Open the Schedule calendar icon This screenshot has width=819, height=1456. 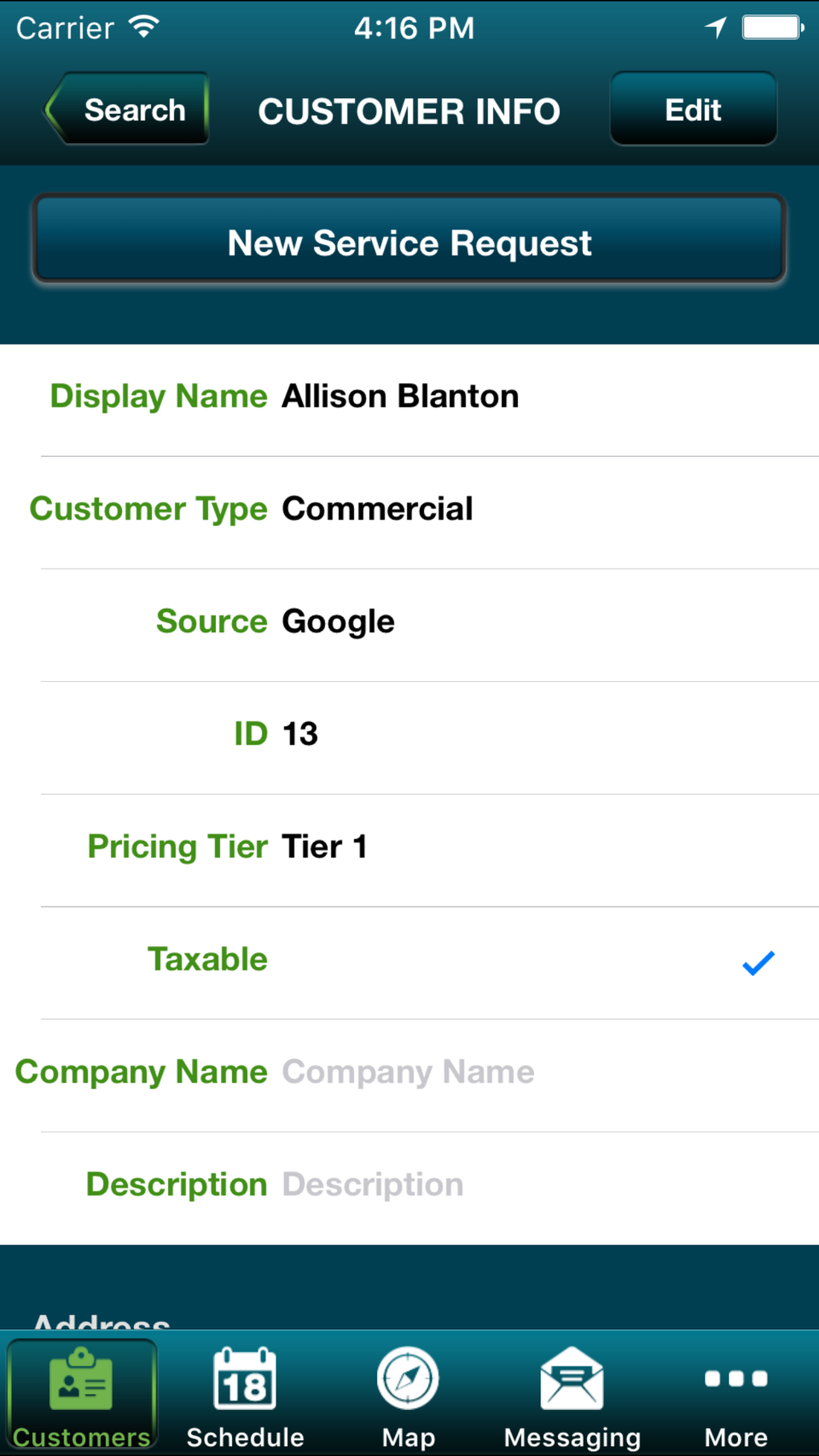tap(245, 1380)
